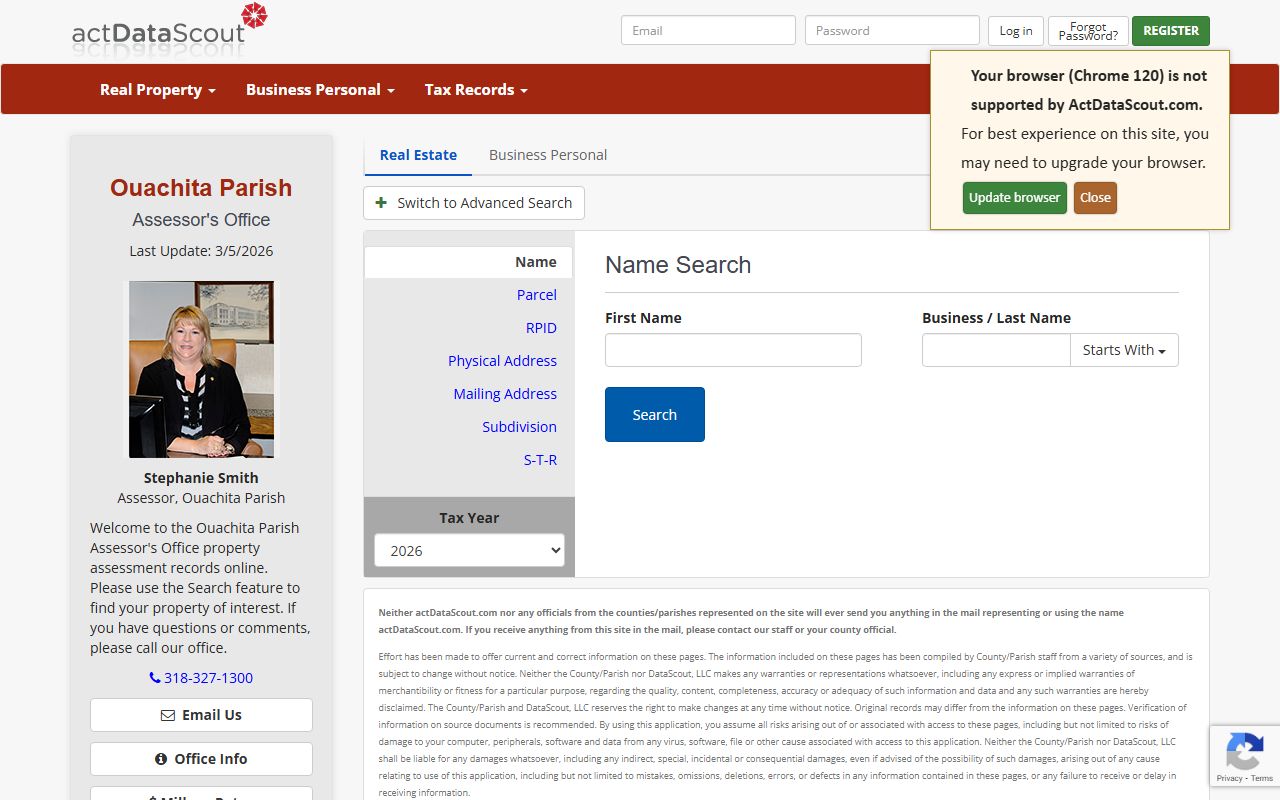Focus the Email login field
Screen dimensions: 1280x800
(x=708, y=30)
